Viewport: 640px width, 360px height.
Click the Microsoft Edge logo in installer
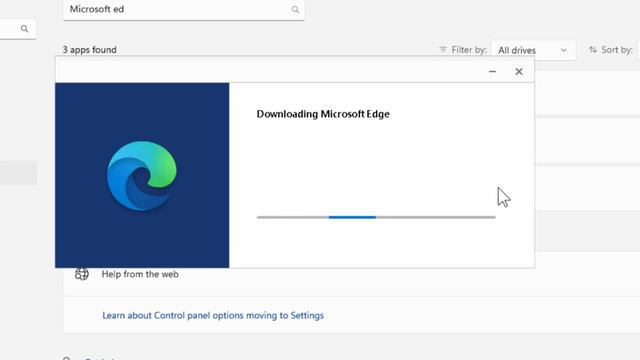[x=142, y=176]
